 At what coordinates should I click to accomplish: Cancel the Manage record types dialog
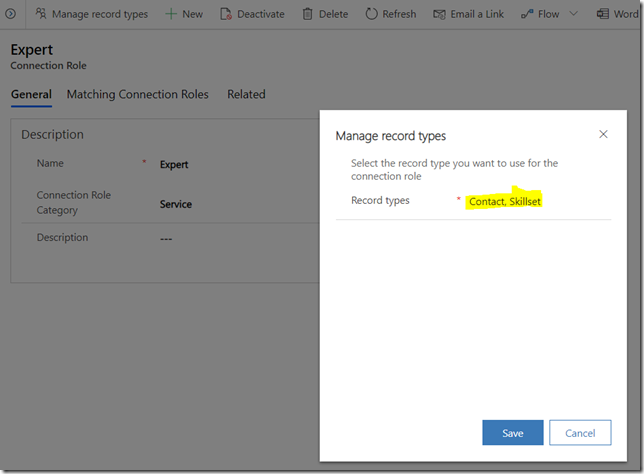580,433
